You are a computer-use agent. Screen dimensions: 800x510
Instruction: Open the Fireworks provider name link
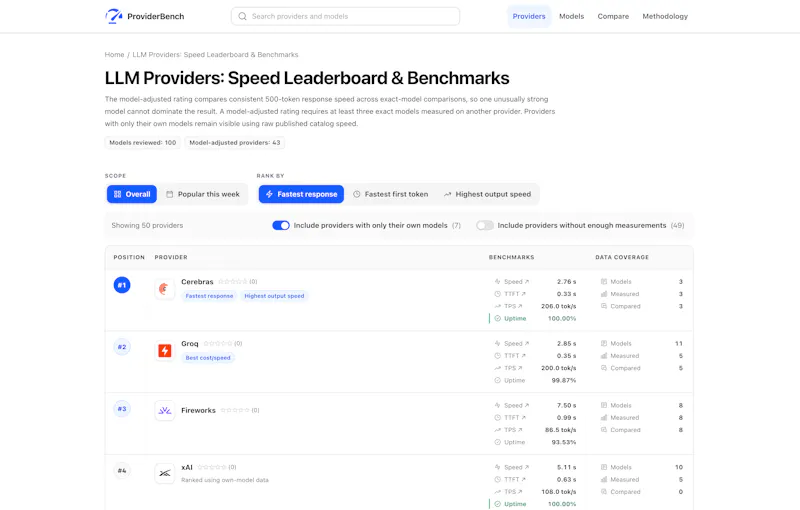coord(198,410)
